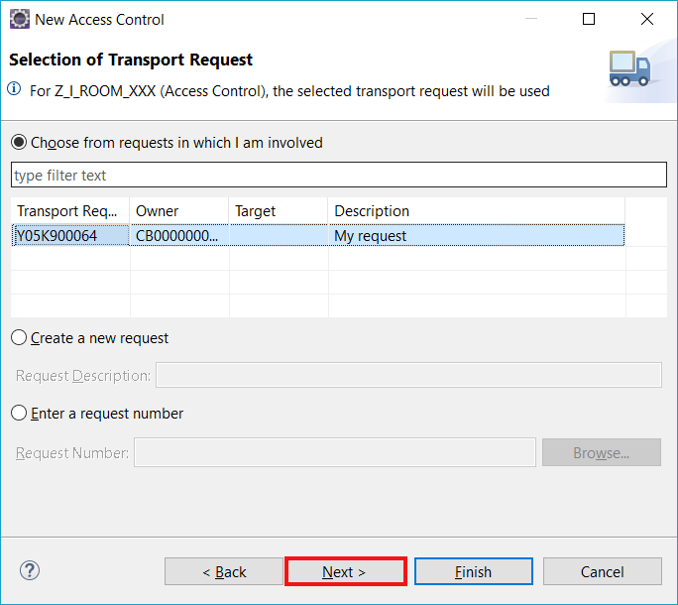Cancel the transport request dialog
The height and width of the screenshot is (605, 678).
point(602,571)
